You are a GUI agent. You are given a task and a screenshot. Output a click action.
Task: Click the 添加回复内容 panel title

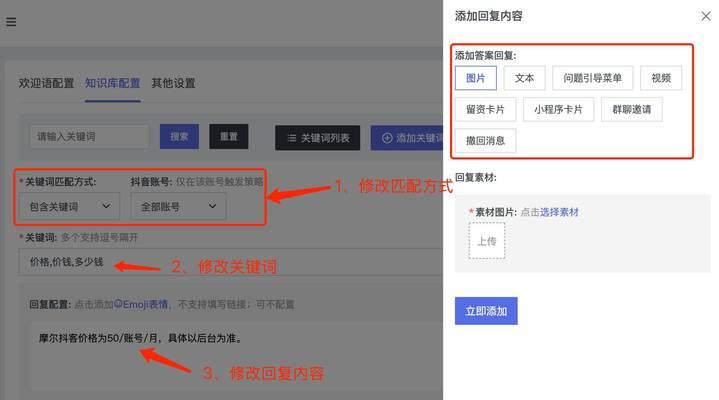click(x=488, y=16)
